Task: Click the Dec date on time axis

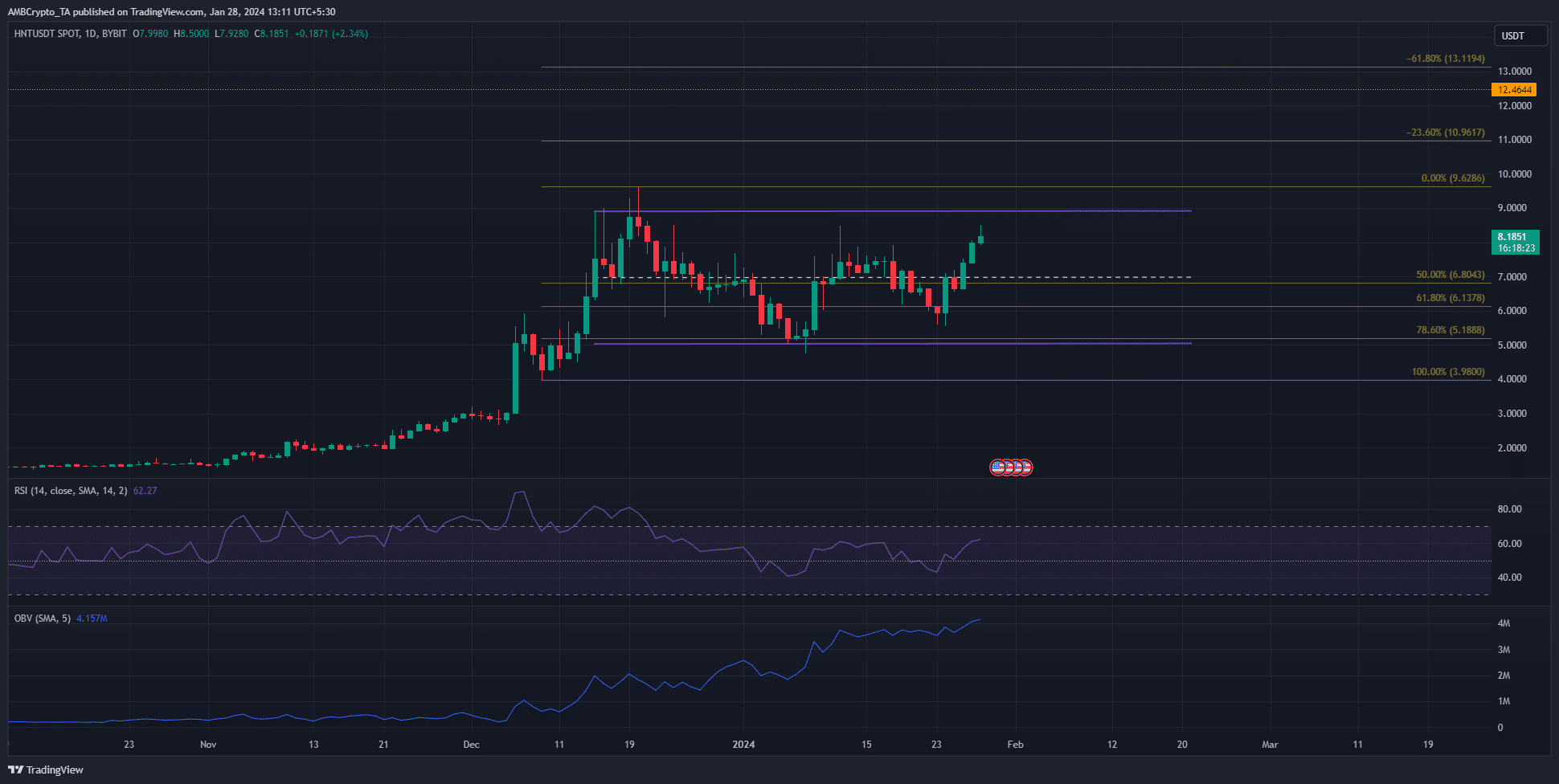Action: (472, 745)
